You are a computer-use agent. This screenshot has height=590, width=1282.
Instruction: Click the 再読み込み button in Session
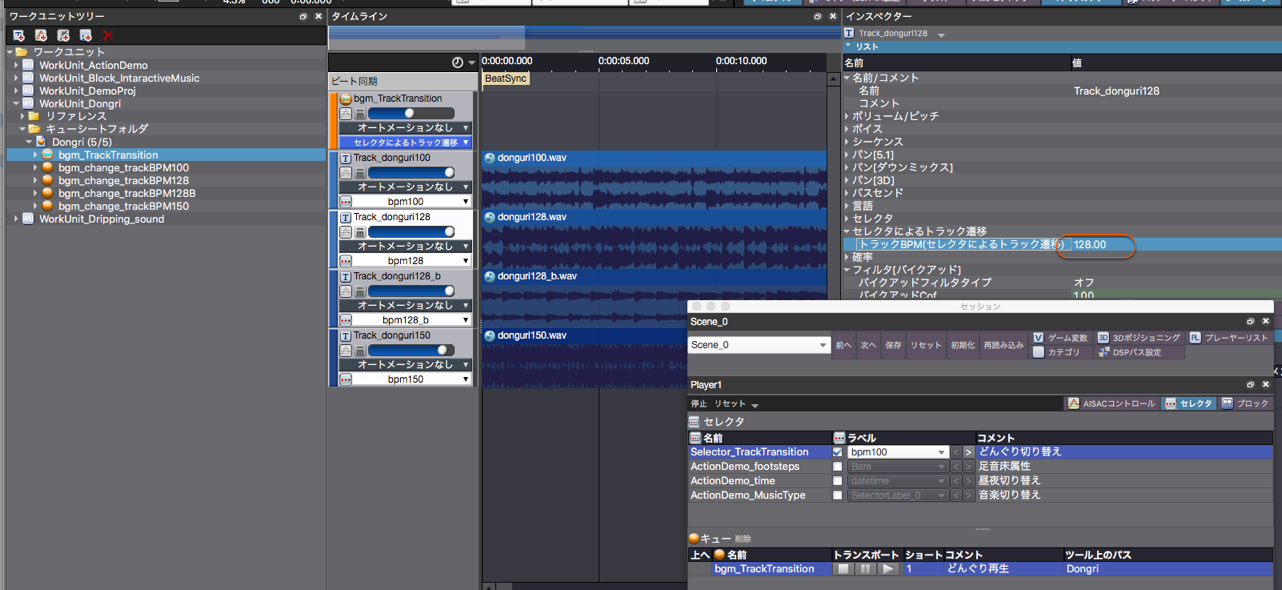pyautogui.click(x=1003, y=345)
